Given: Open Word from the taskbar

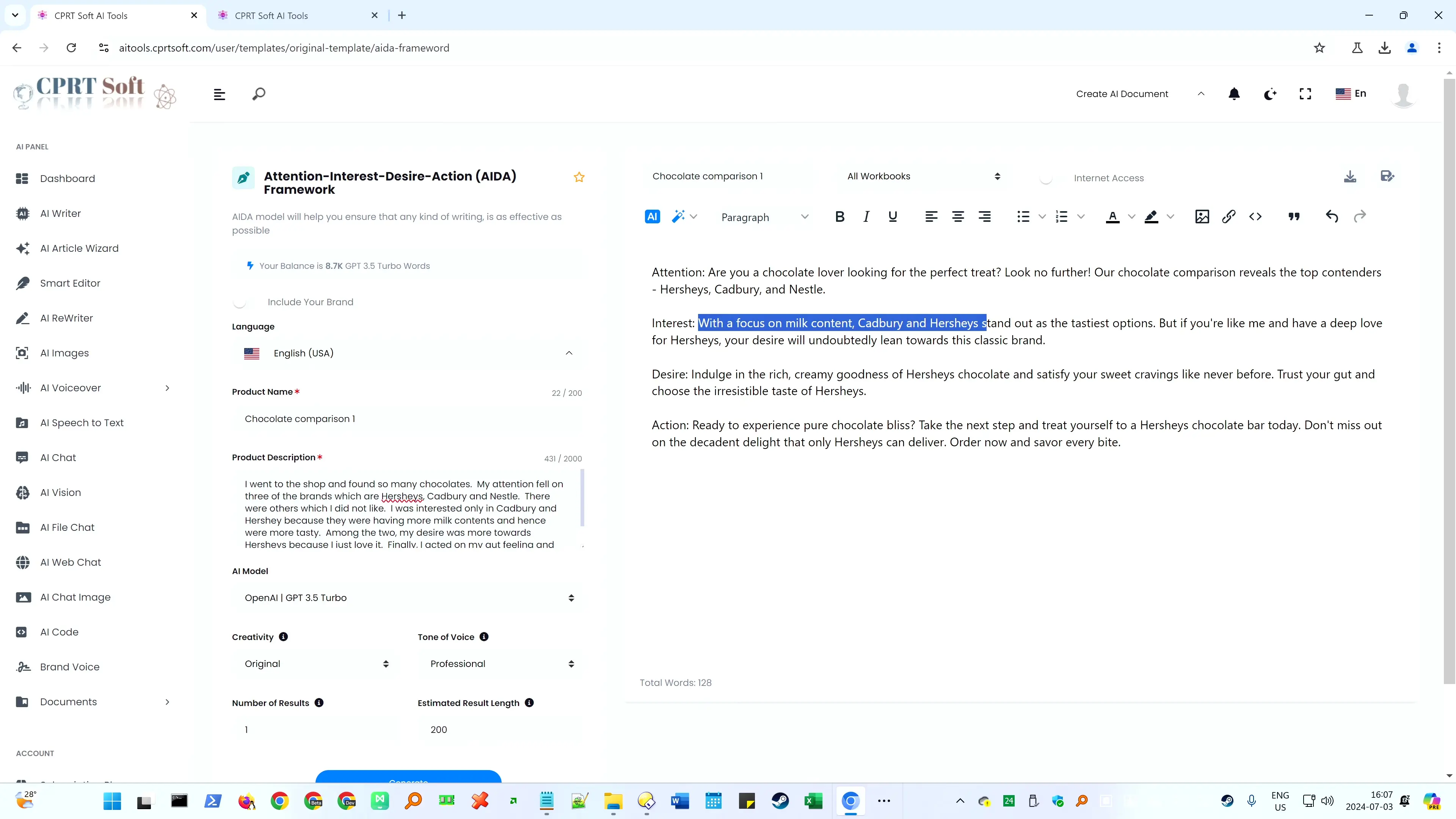Looking at the screenshot, I should pyautogui.click(x=679, y=801).
